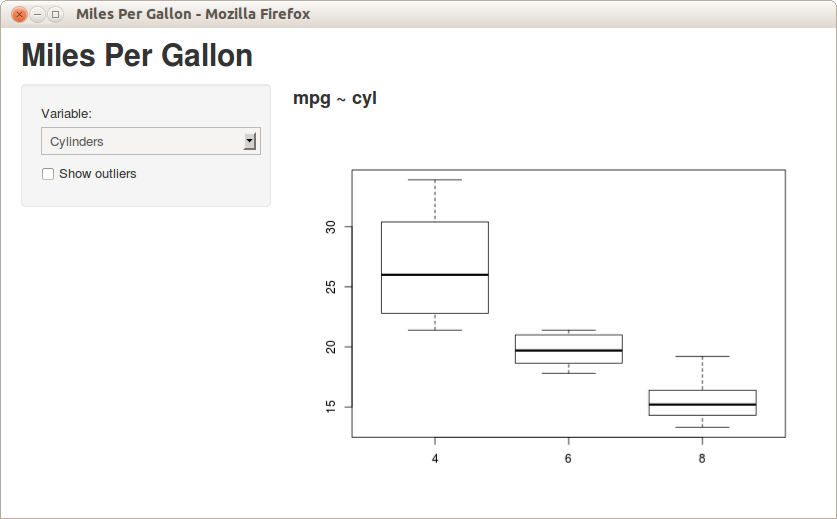Click the y-axis tick label 15
Image resolution: width=837 pixels, height=519 pixels.
(x=331, y=407)
